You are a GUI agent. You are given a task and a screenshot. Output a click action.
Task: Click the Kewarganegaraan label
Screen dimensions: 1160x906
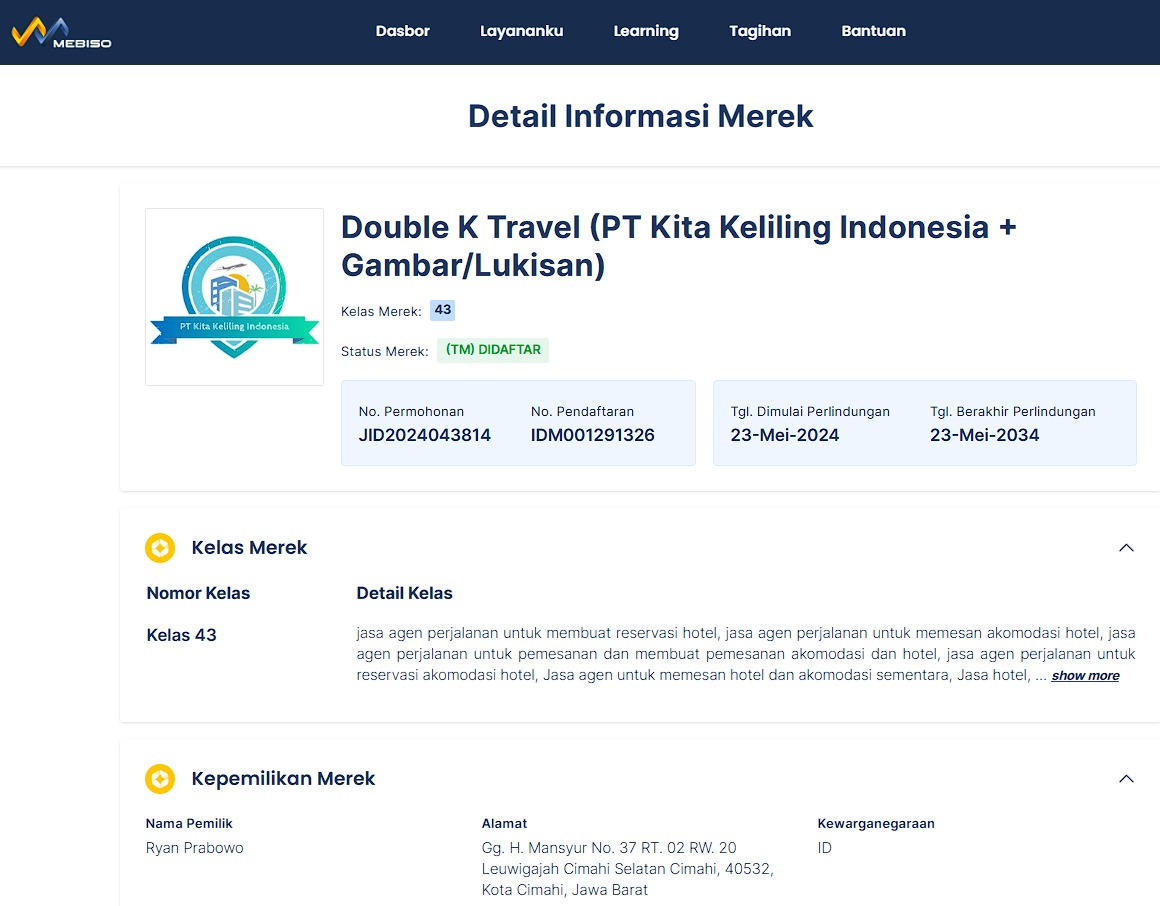(876, 823)
